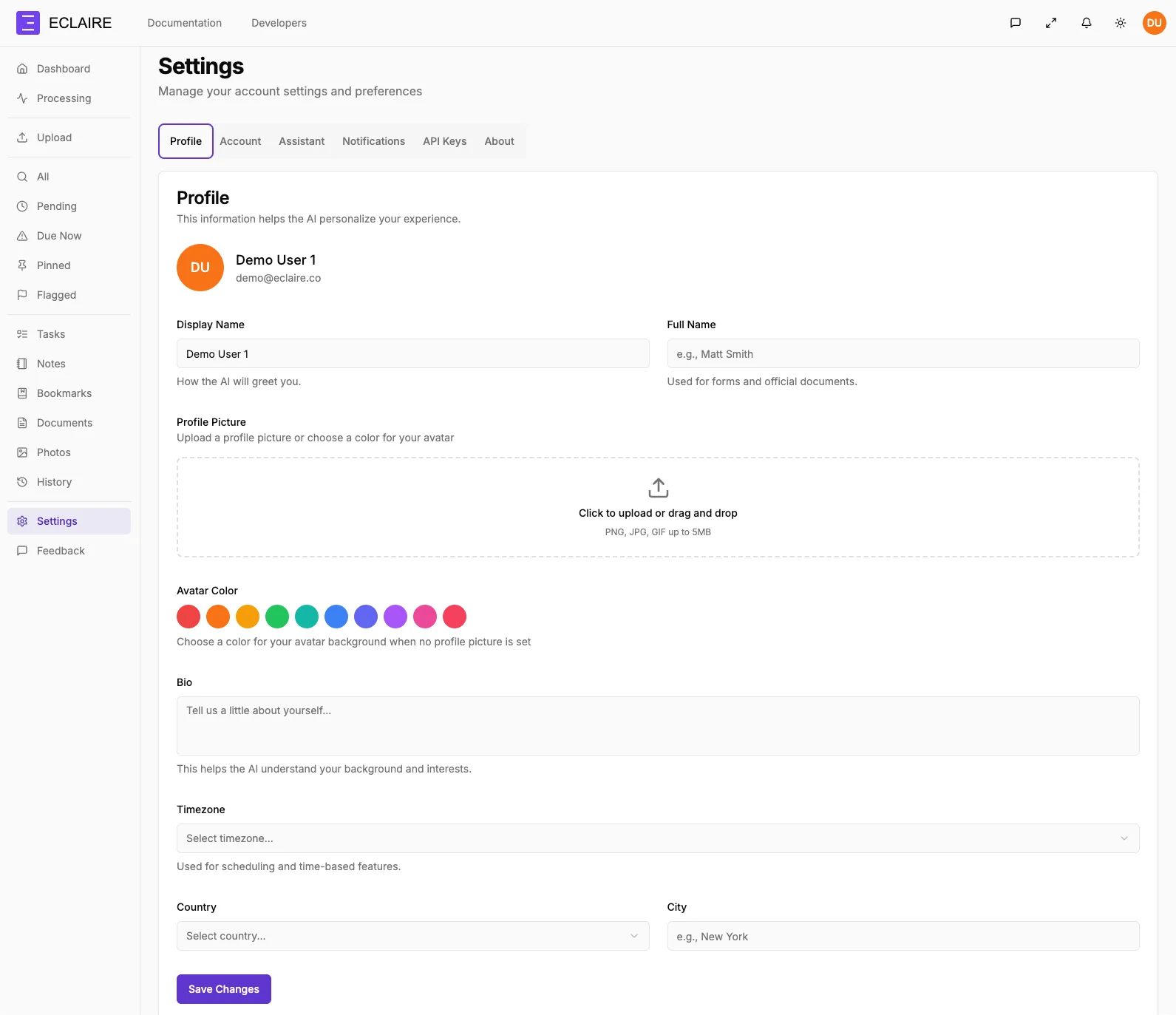Click the upload arrow icon in the dropzone
The width and height of the screenshot is (1176, 1015).
pos(658,488)
